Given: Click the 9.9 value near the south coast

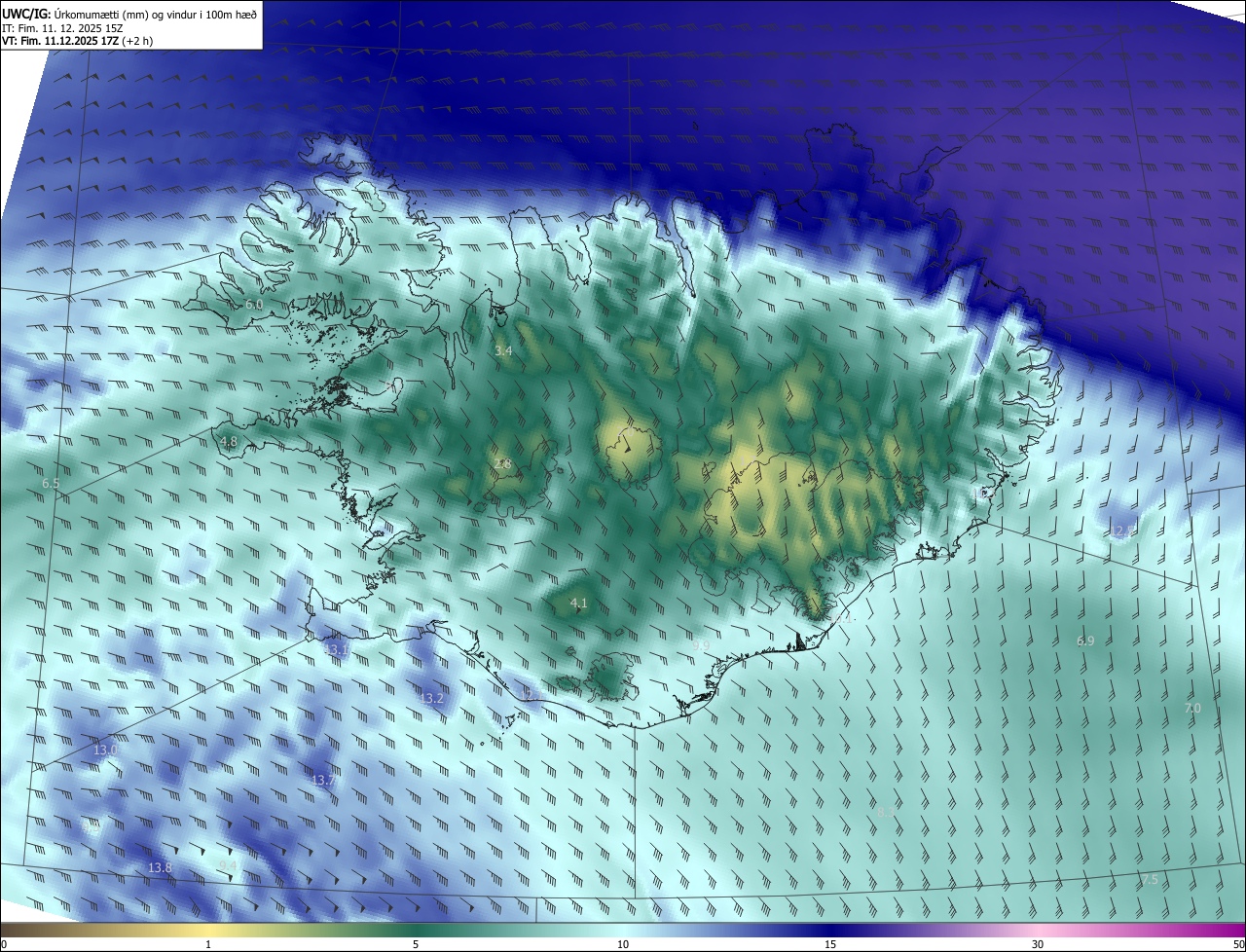Looking at the screenshot, I should (701, 645).
